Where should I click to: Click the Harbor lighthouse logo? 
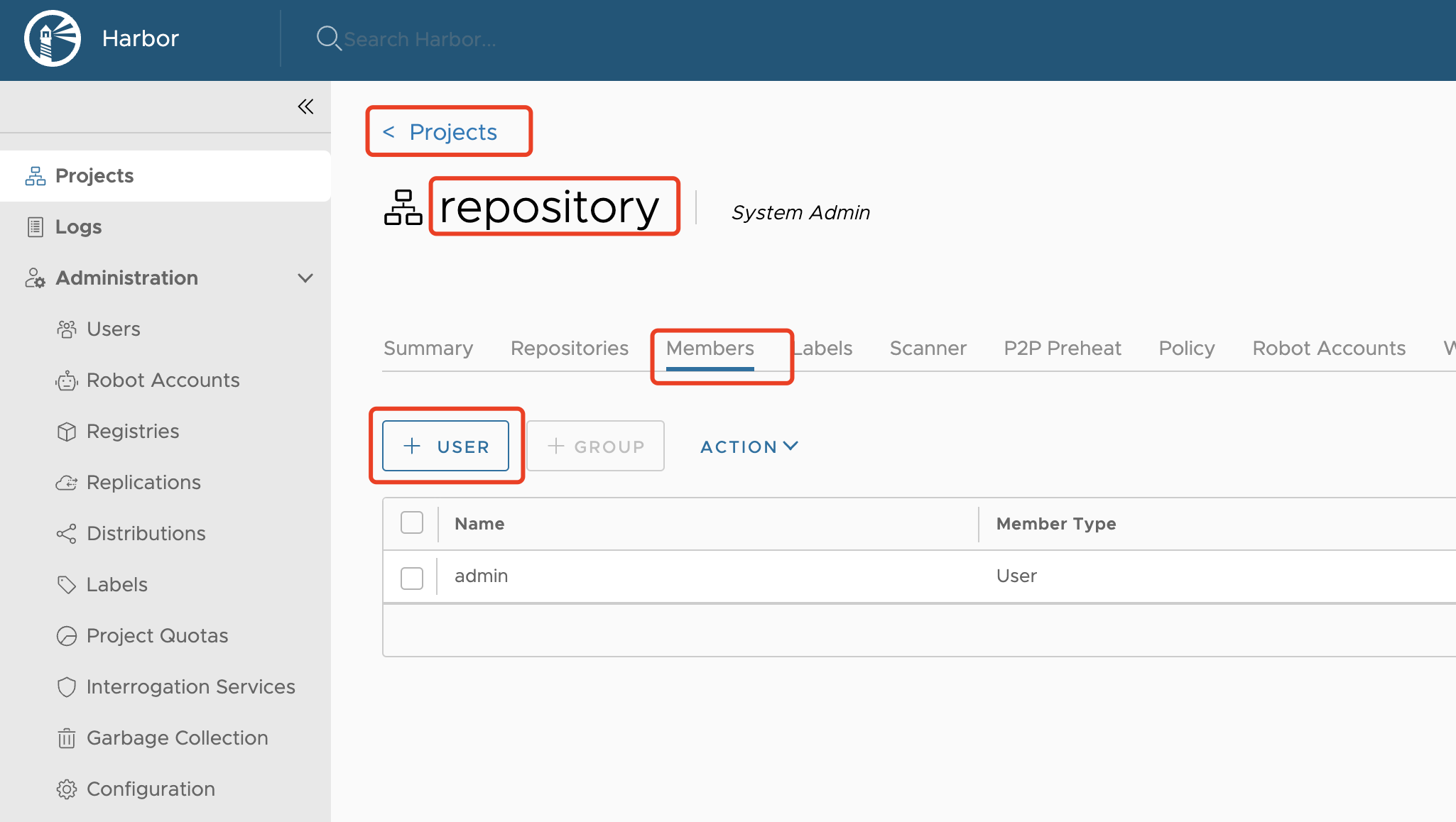[x=52, y=38]
